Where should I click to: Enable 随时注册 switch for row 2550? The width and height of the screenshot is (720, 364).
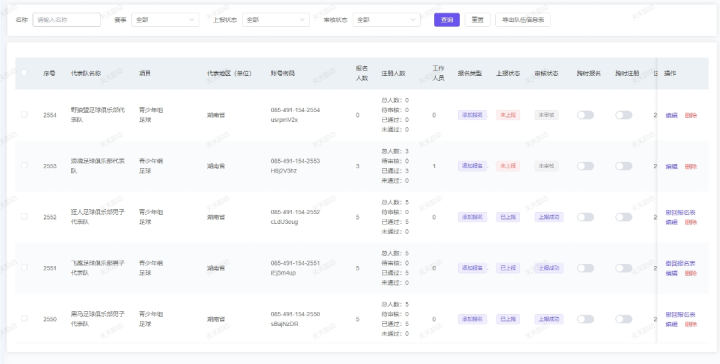624,319
